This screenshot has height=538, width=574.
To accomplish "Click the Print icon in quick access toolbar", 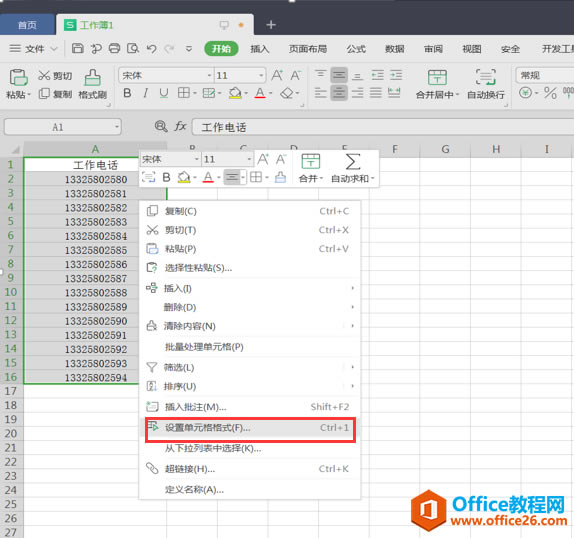I will coord(115,48).
